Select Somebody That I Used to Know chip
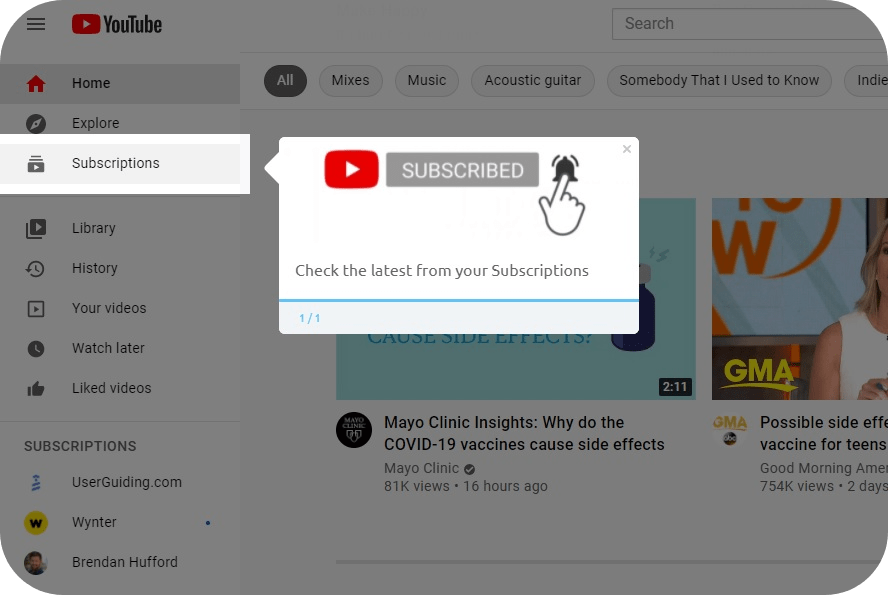The height and width of the screenshot is (595, 888). [x=719, y=80]
